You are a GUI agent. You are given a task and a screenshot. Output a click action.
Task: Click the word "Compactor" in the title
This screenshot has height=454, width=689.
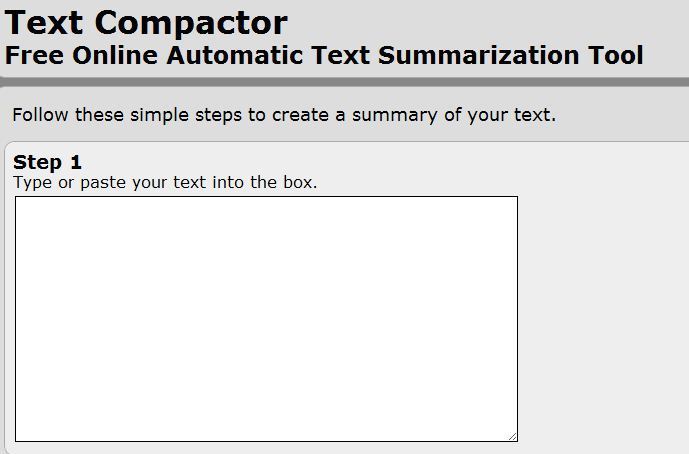click(x=196, y=22)
